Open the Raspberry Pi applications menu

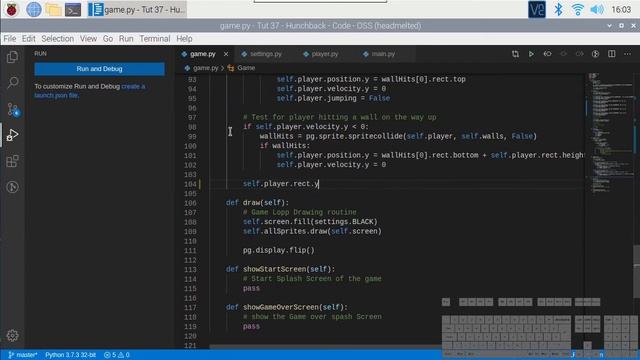tap(11, 9)
